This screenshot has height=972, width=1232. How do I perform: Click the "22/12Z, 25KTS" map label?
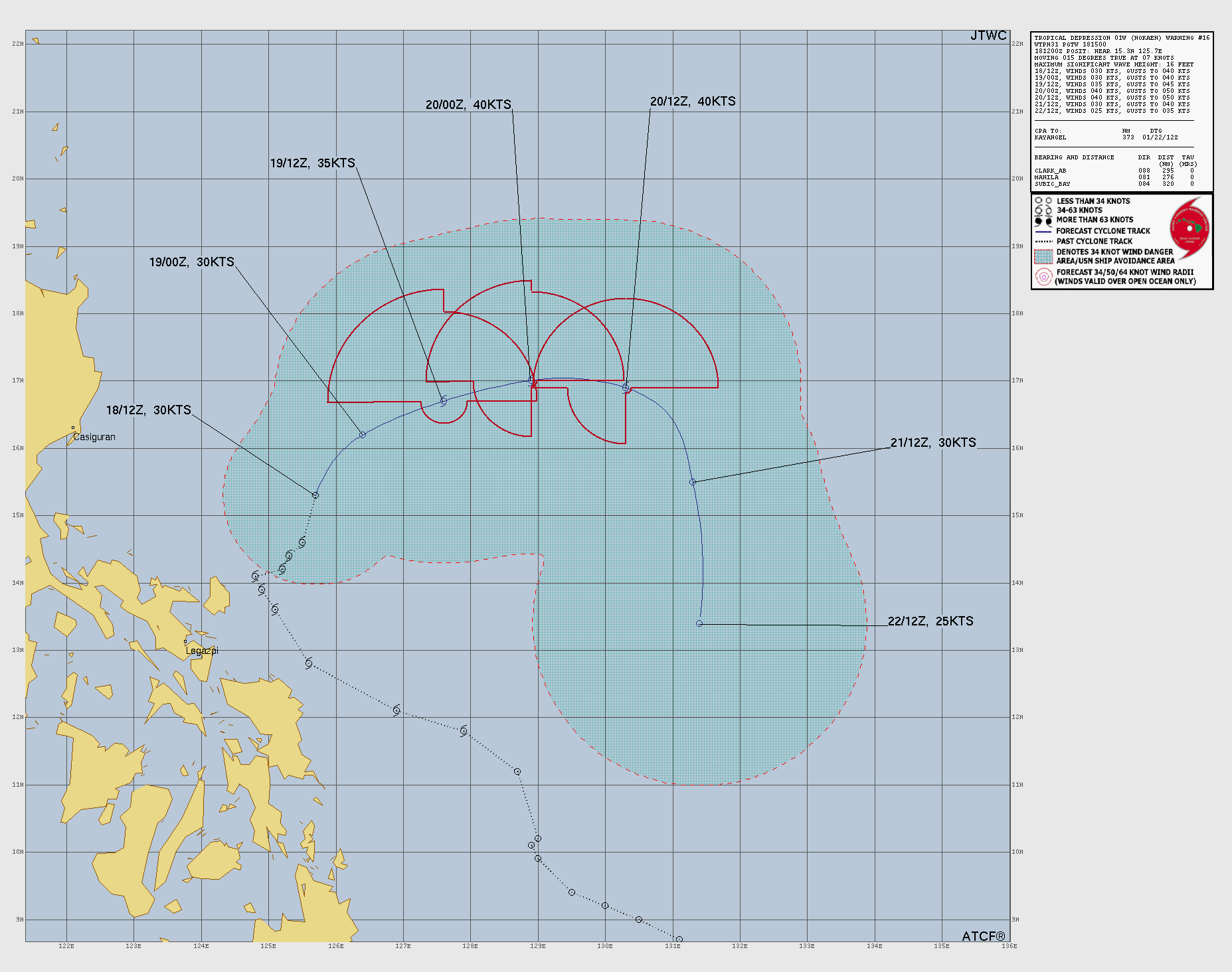point(930,621)
